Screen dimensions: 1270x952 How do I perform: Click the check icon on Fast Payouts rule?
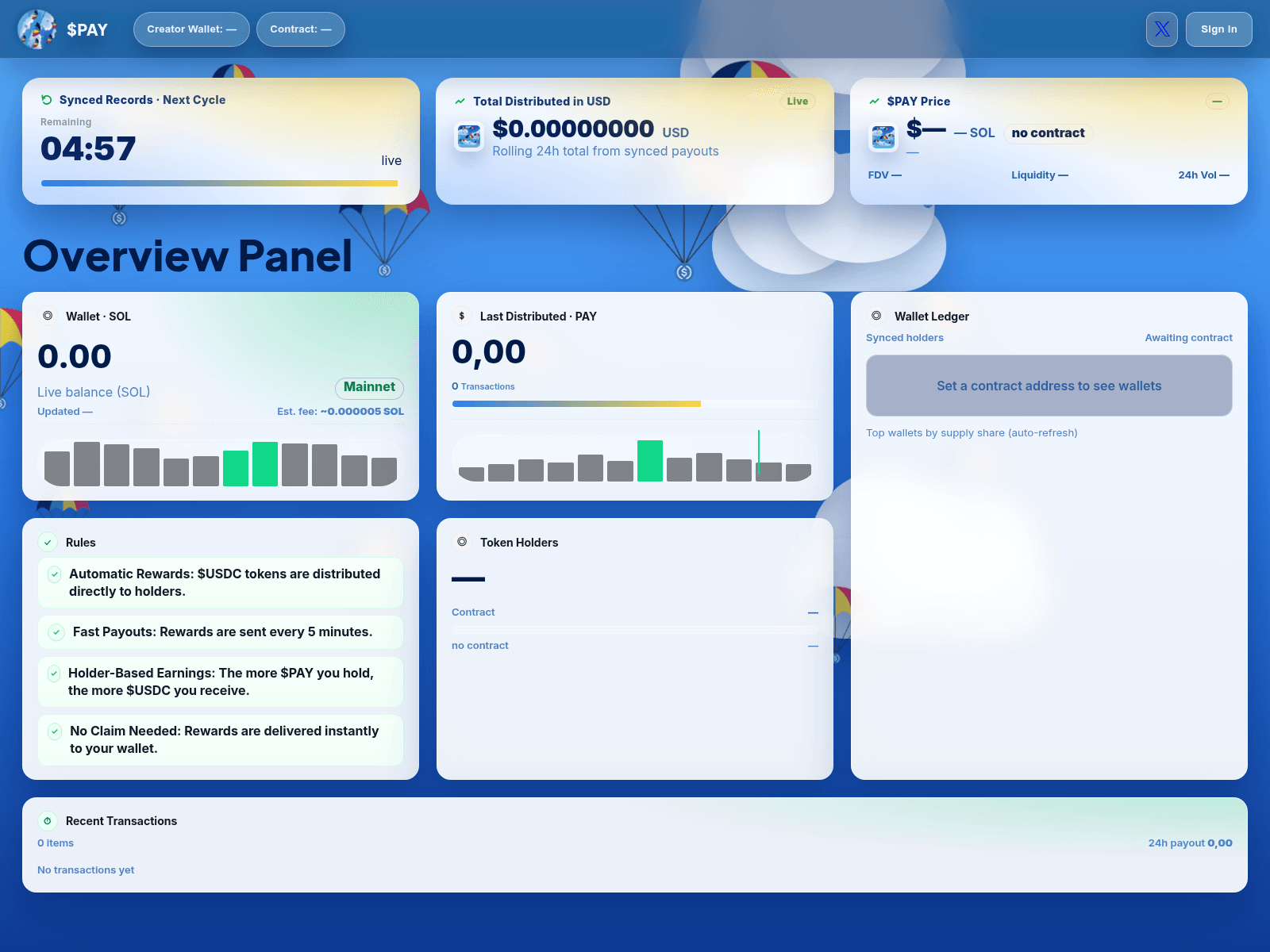[56, 632]
